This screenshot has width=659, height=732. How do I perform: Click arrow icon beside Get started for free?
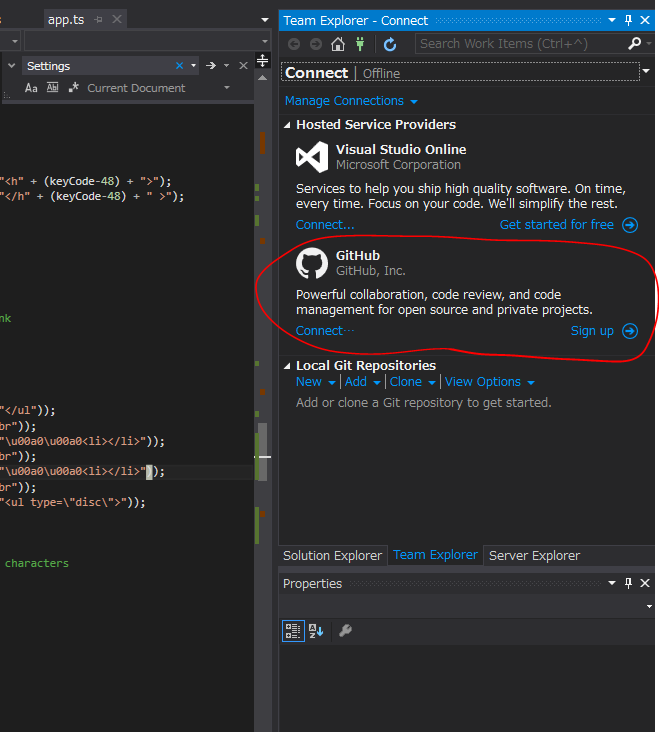pyautogui.click(x=630, y=225)
